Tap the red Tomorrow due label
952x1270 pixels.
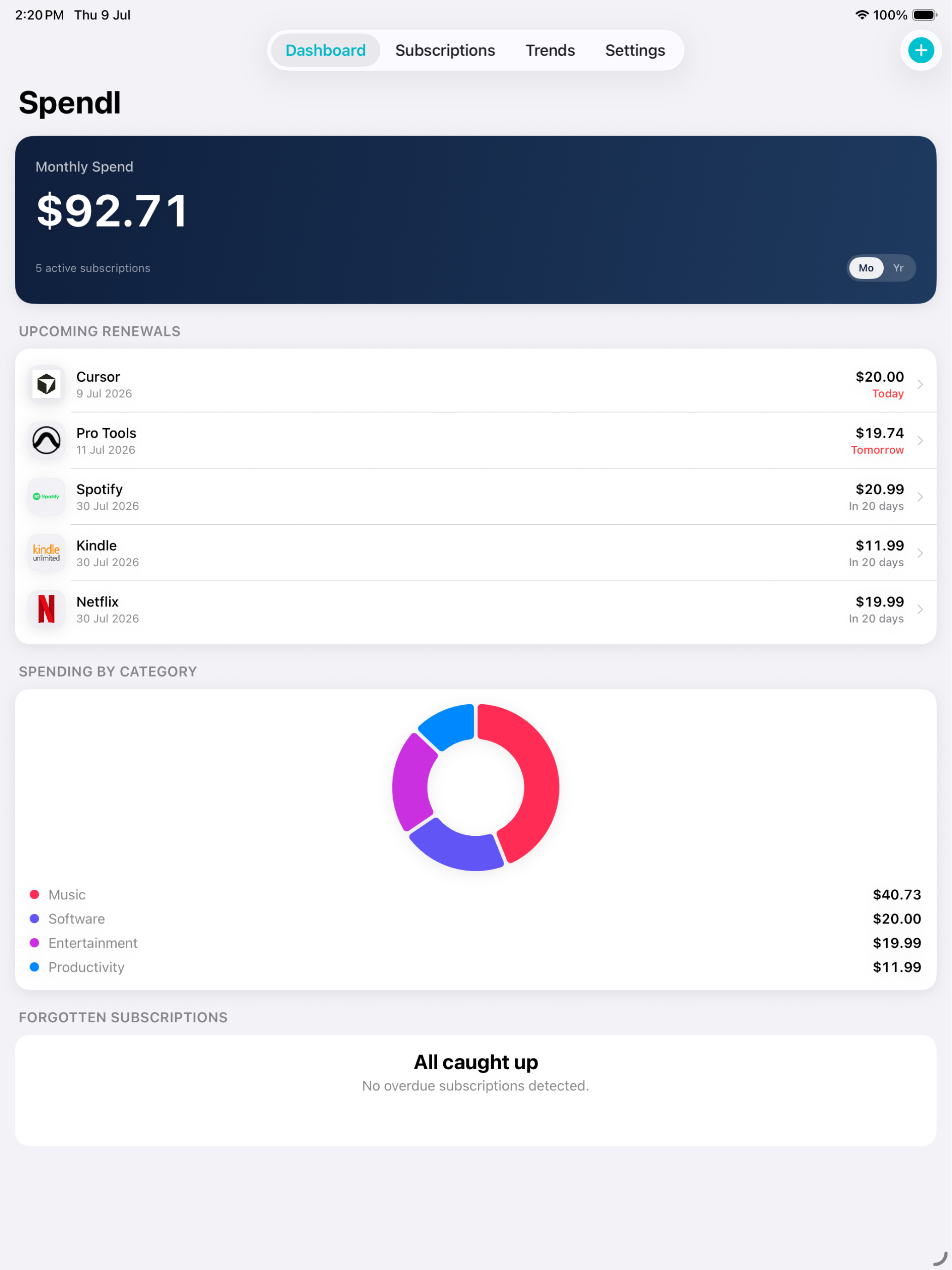[877, 450]
